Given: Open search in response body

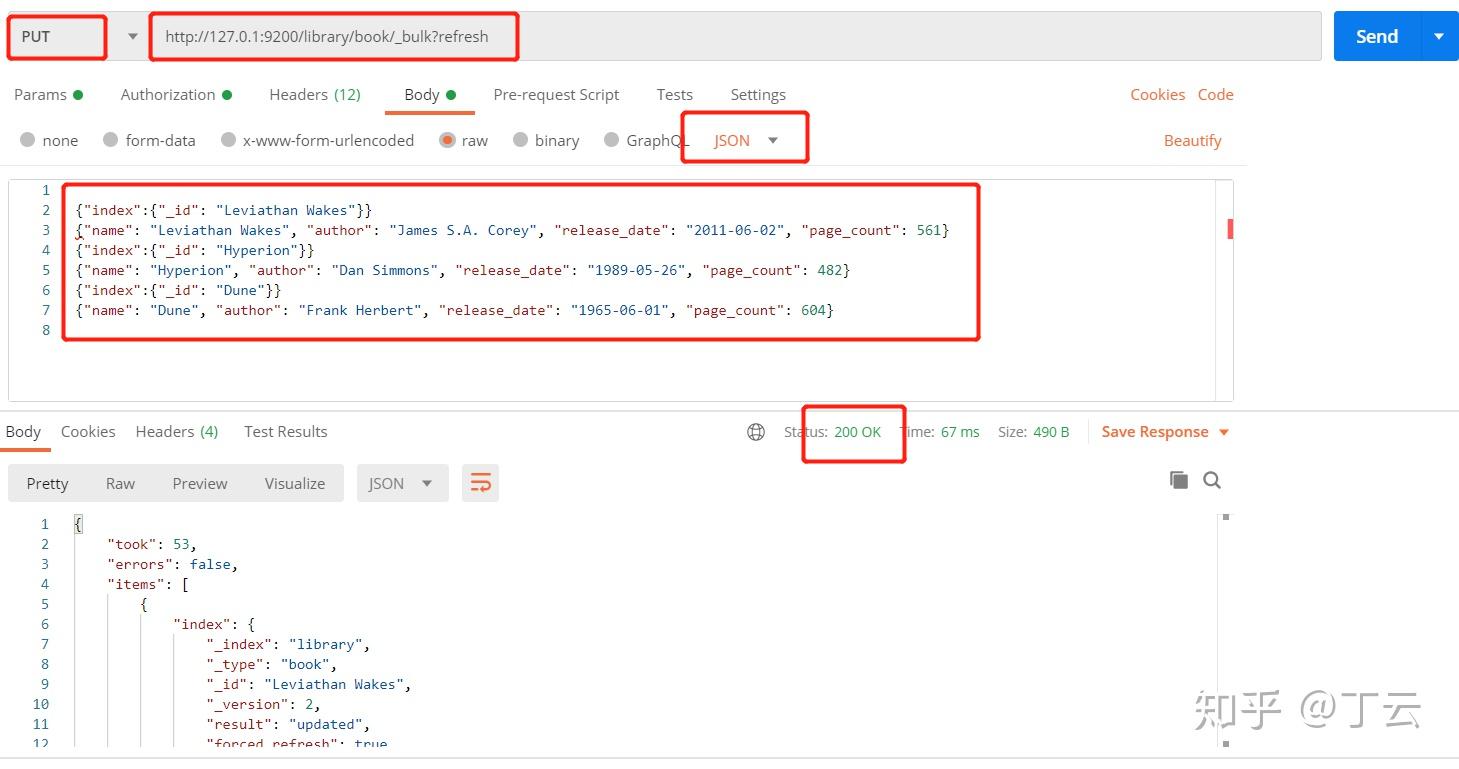Looking at the screenshot, I should (1212, 480).
